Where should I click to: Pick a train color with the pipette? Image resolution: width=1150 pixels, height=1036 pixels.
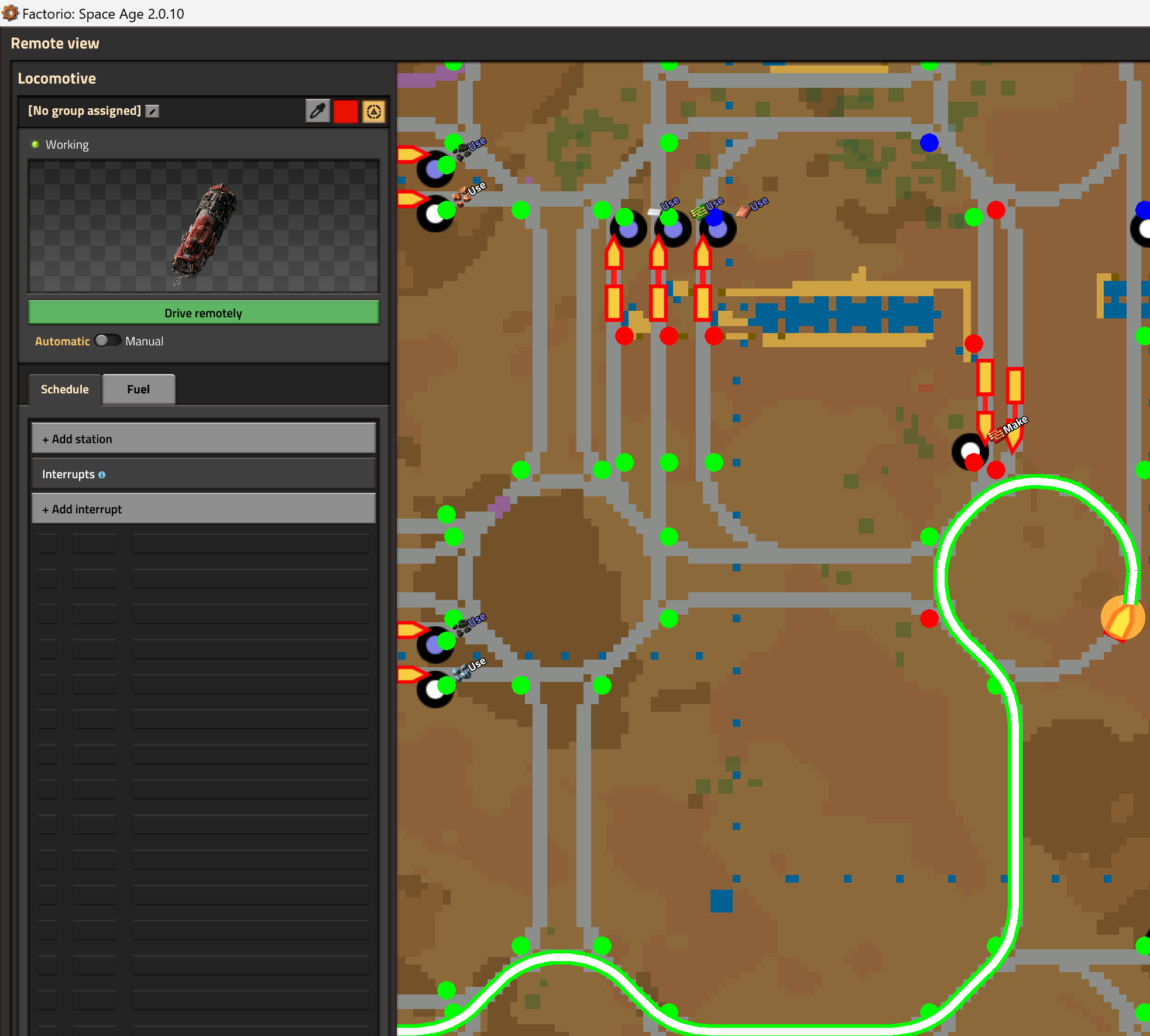point(318,111)
